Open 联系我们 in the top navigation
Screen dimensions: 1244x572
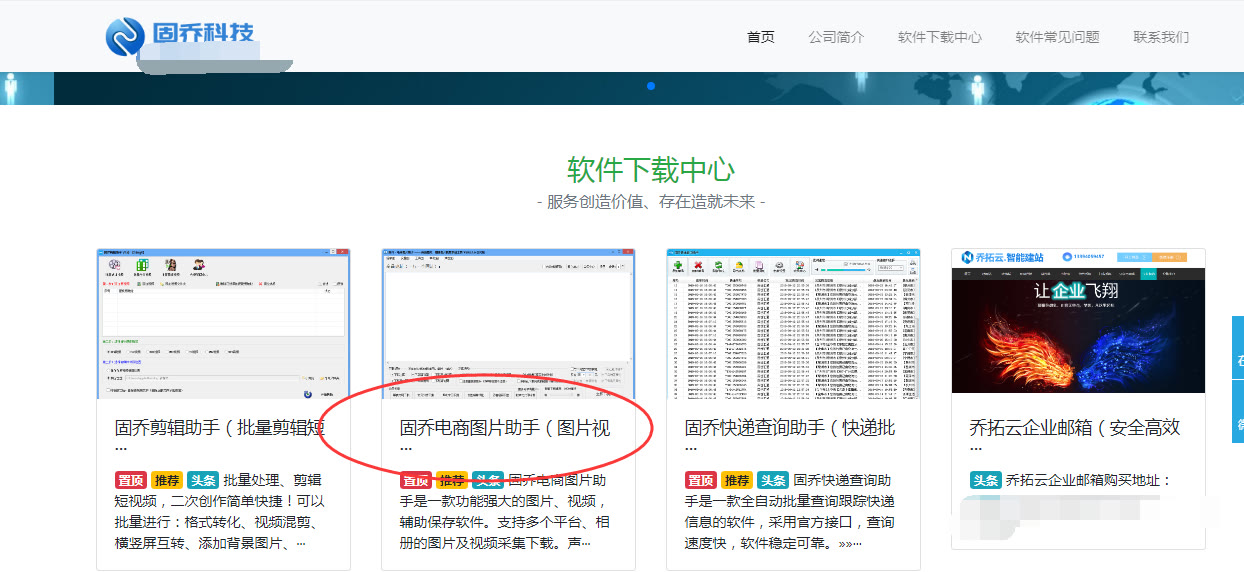pos(1161,37)
